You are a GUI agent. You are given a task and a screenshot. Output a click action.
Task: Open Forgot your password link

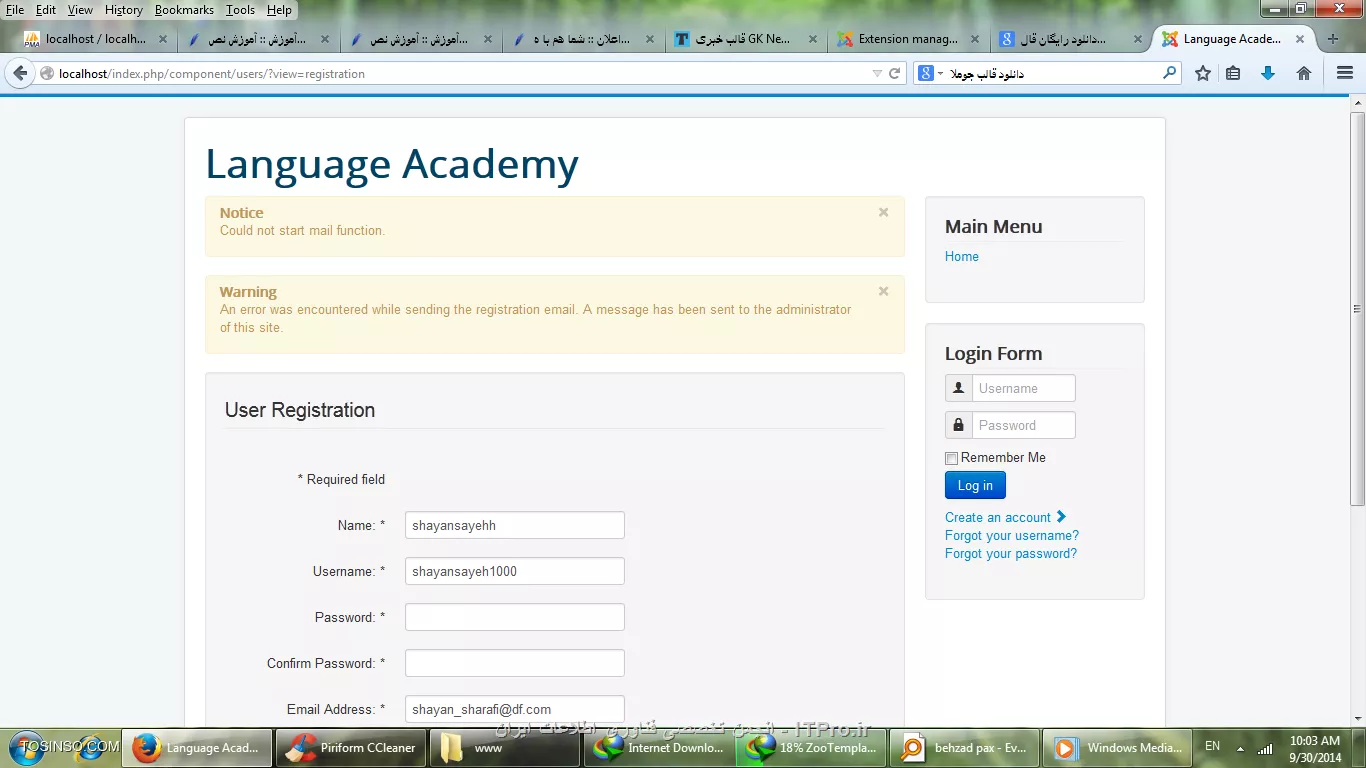coord(1011,553)
